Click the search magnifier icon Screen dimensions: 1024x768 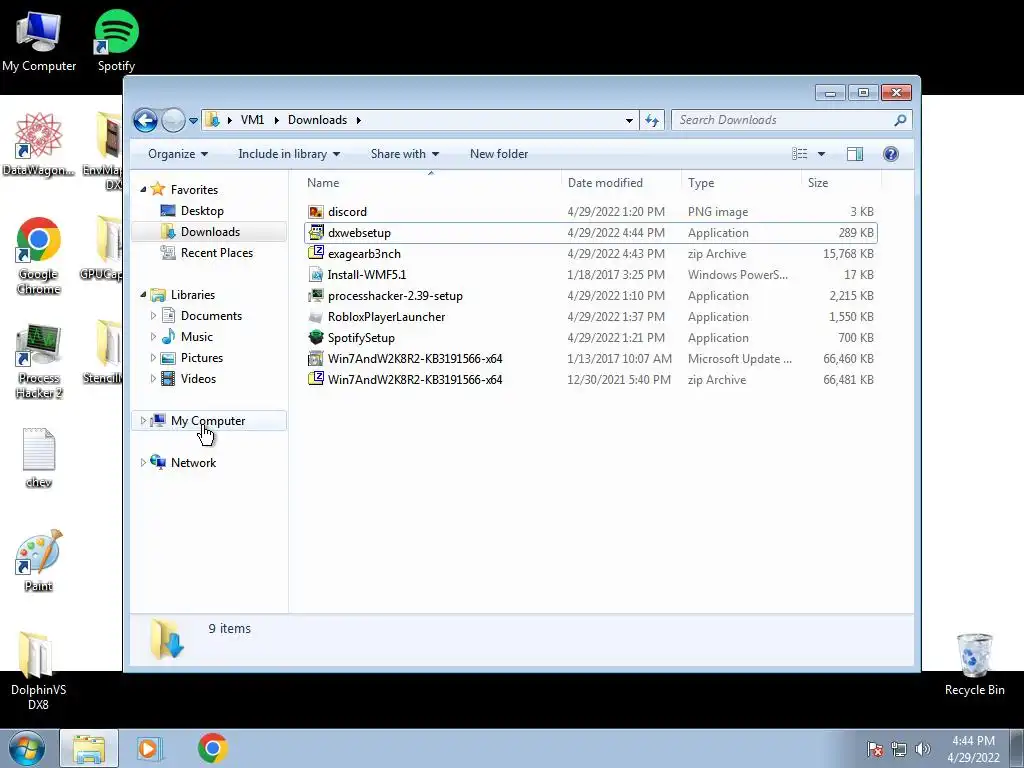(901, 120)
